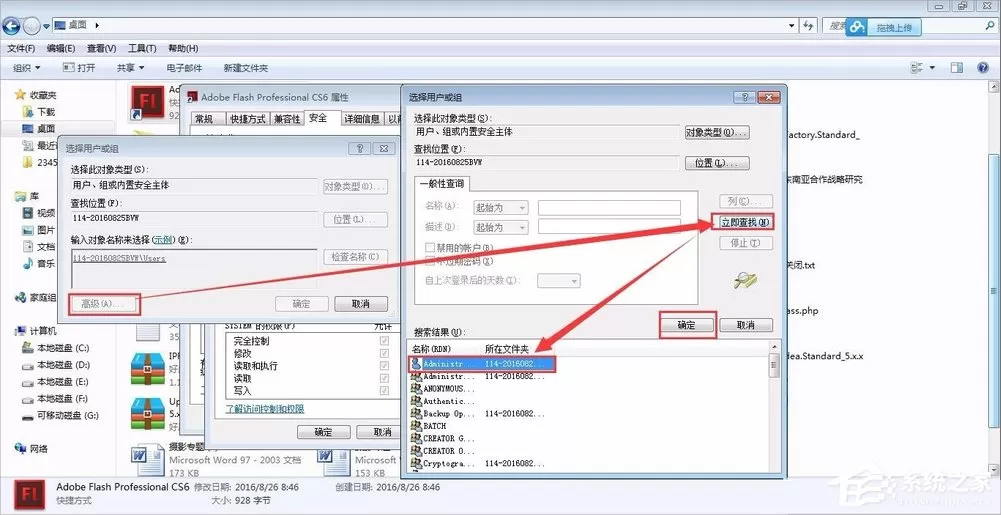Image resolution: width=1001 pixels, height=515 pixels.
Task: Toggle 修改 allow permission checkbox
Action: point(384,353)
